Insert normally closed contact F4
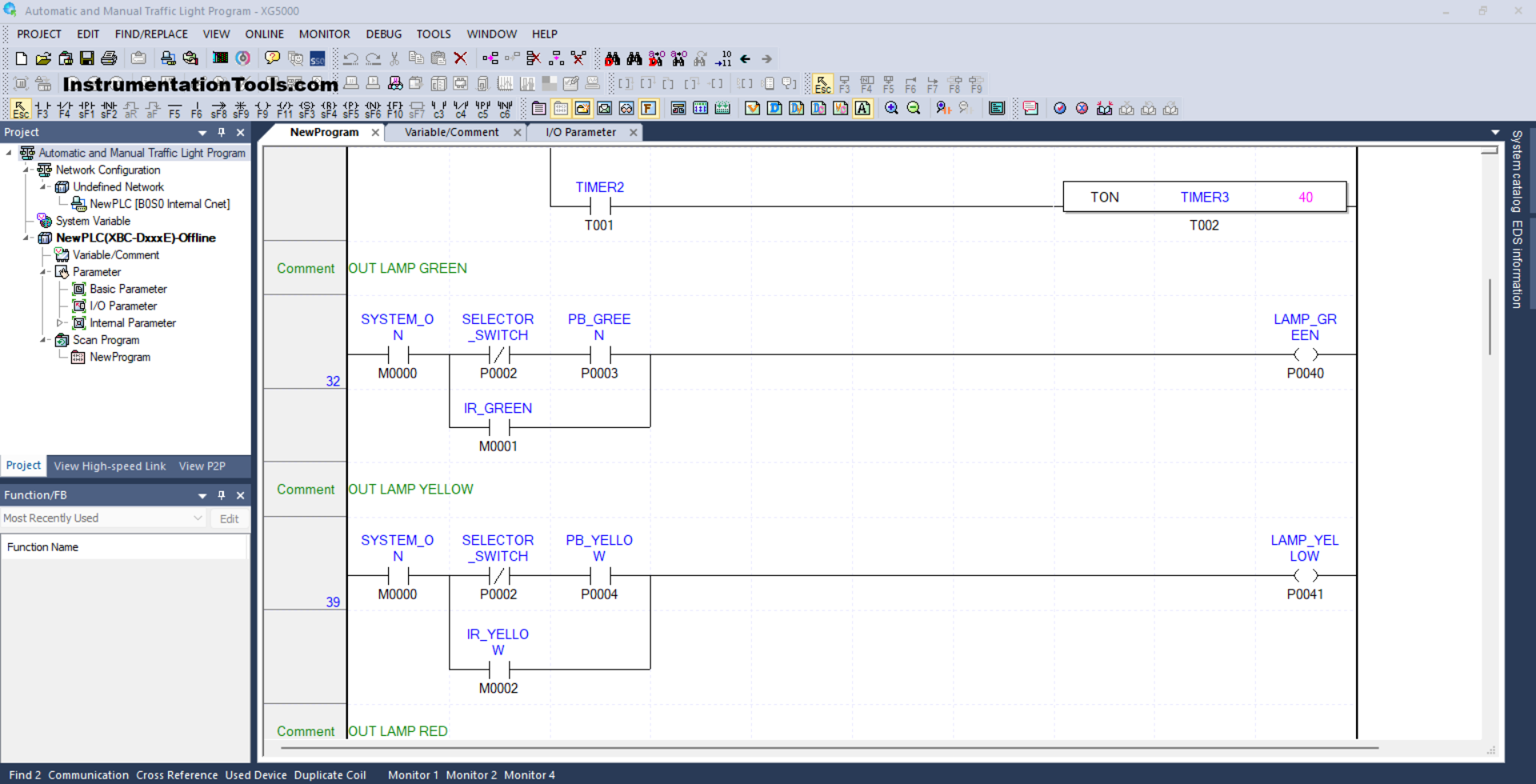This screenshot has height=784, width=1536. [65, 109]
